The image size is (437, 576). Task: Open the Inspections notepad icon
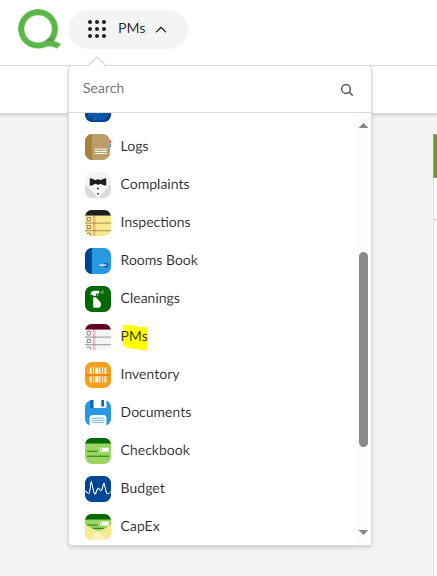[x=98, y=223]
